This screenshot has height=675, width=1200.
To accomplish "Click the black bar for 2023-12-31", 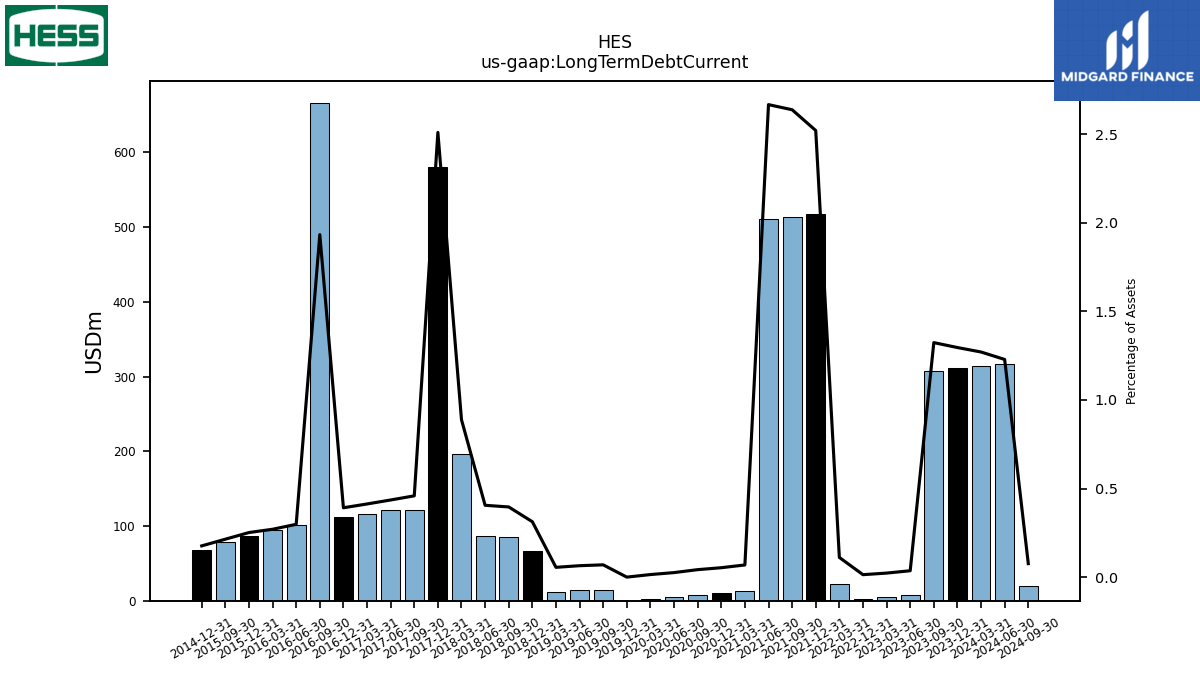I will coord(958,484).
